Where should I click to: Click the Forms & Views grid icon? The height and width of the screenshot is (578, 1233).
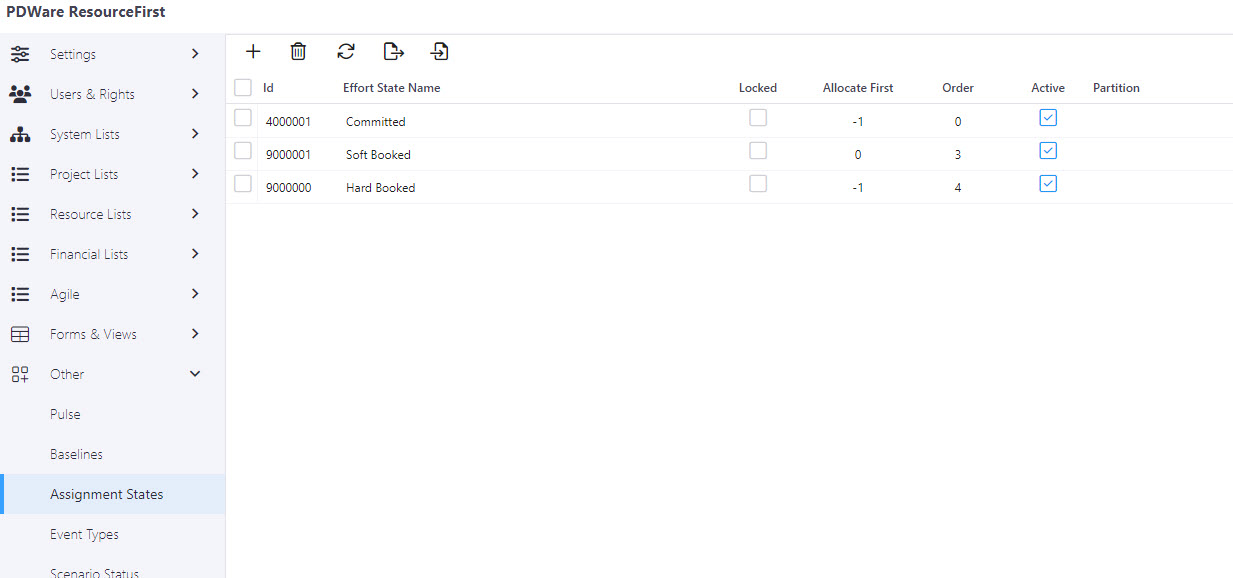20,334
